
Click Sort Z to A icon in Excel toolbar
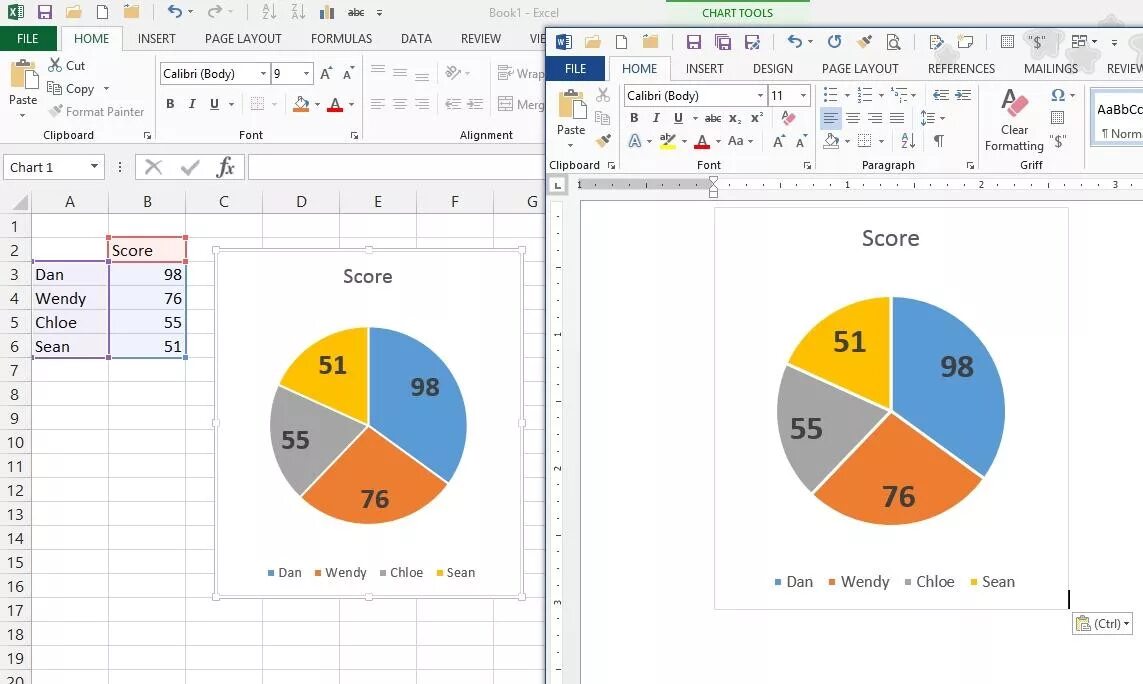297,12
